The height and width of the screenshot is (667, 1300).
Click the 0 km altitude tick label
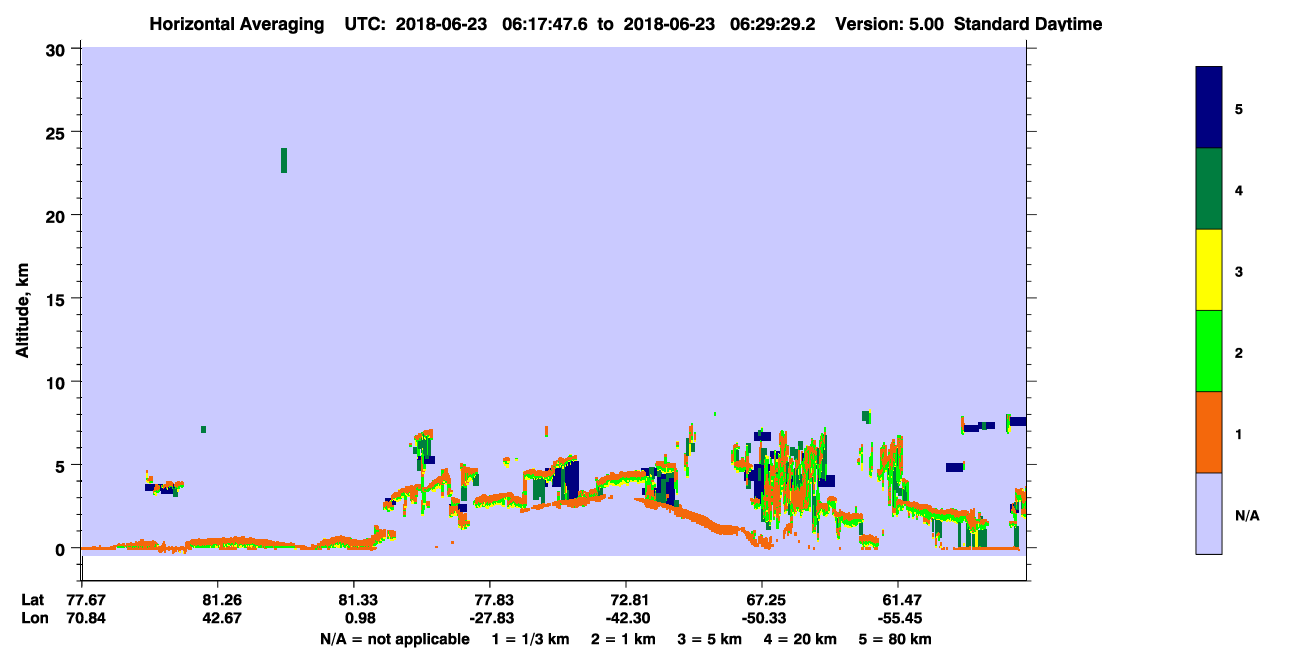[62, 549]
